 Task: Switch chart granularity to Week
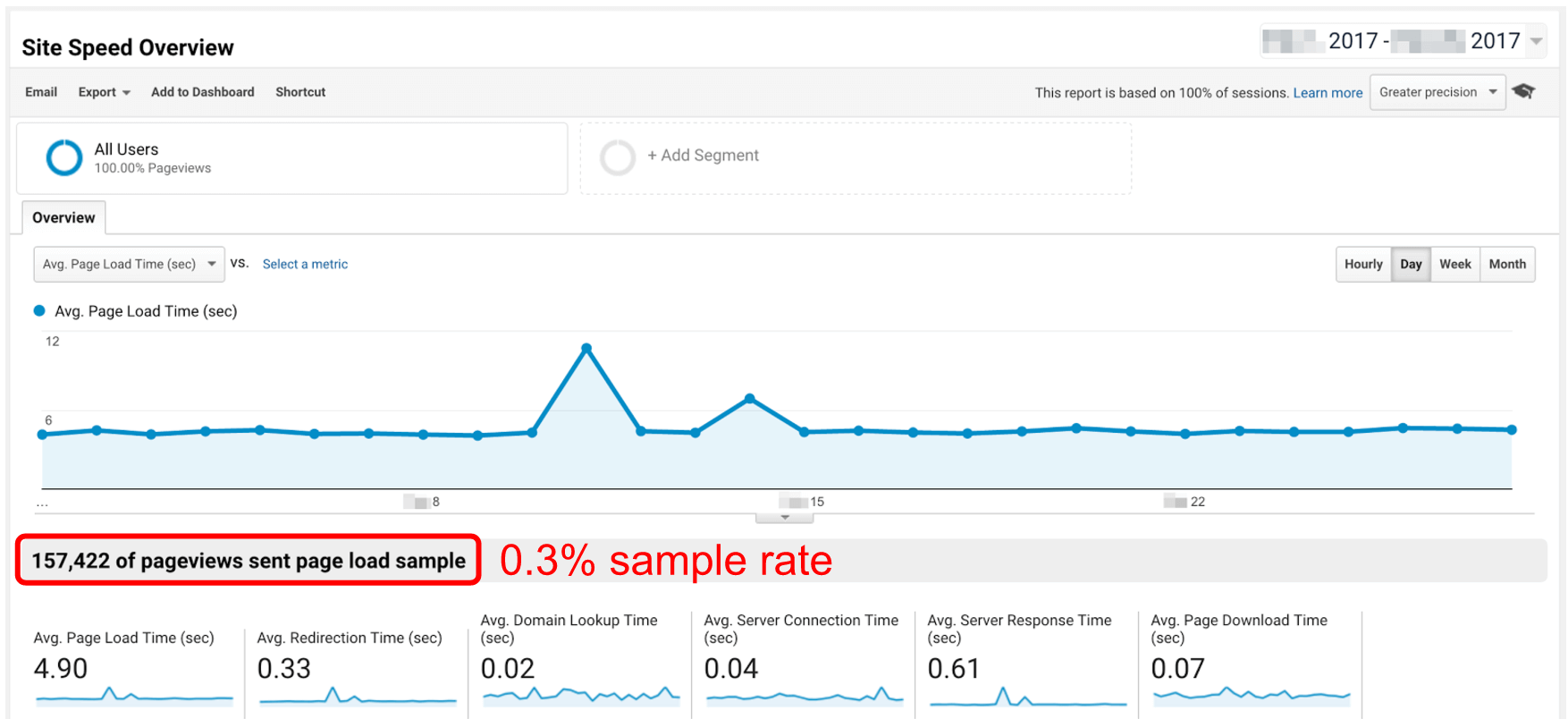tap(1455, 265)
